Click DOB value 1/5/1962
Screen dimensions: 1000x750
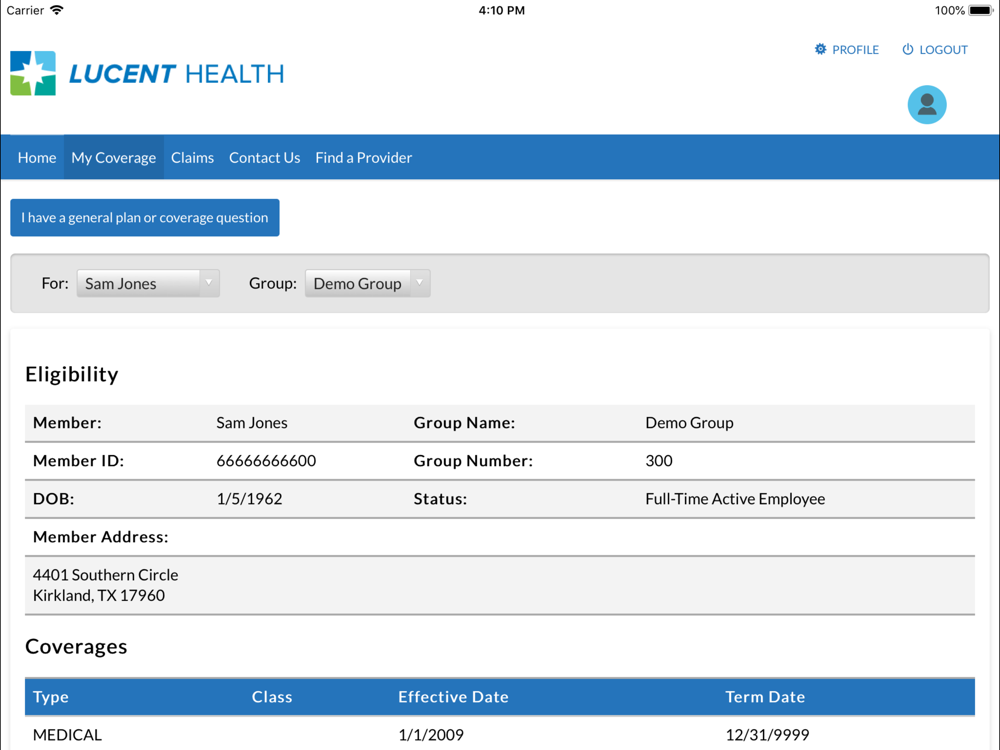point(249,499)
